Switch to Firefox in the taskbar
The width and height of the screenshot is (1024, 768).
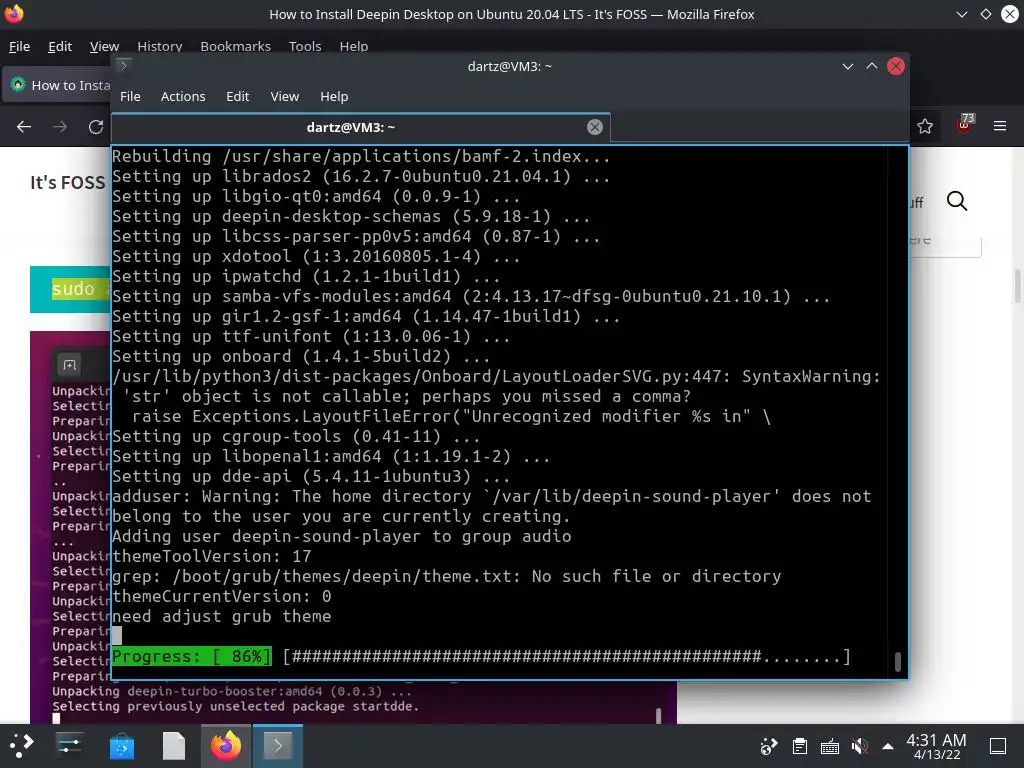click(226, 746)
